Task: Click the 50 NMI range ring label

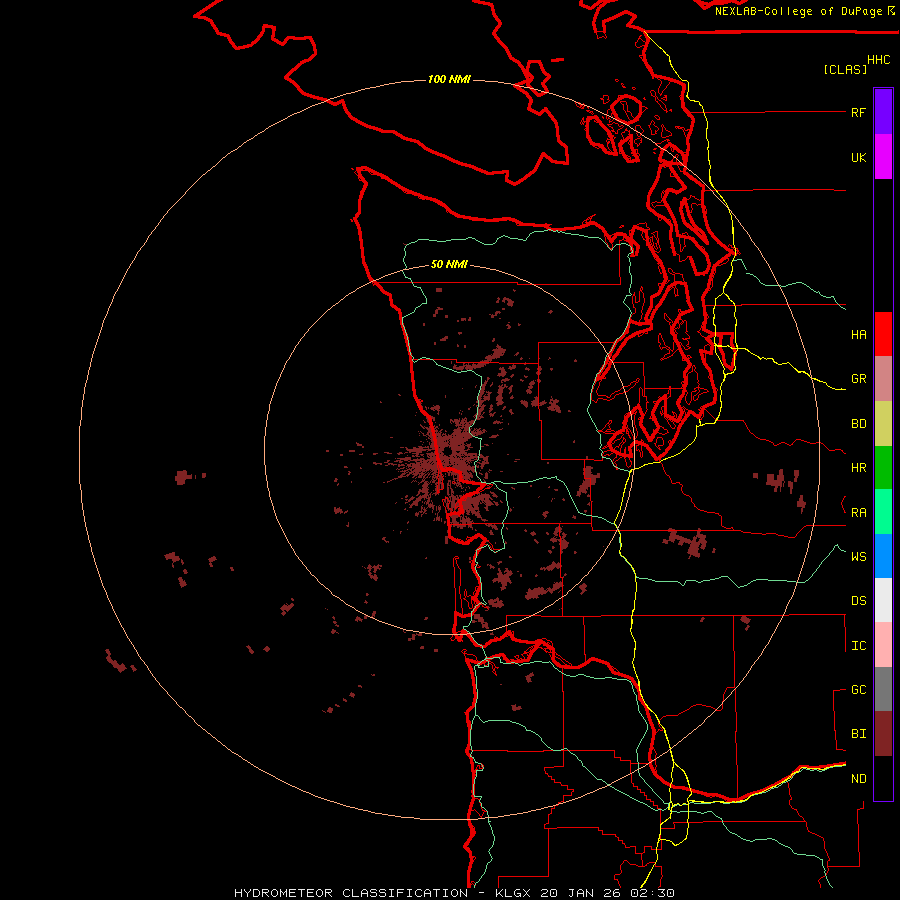Action: click(x=449, y=264)
